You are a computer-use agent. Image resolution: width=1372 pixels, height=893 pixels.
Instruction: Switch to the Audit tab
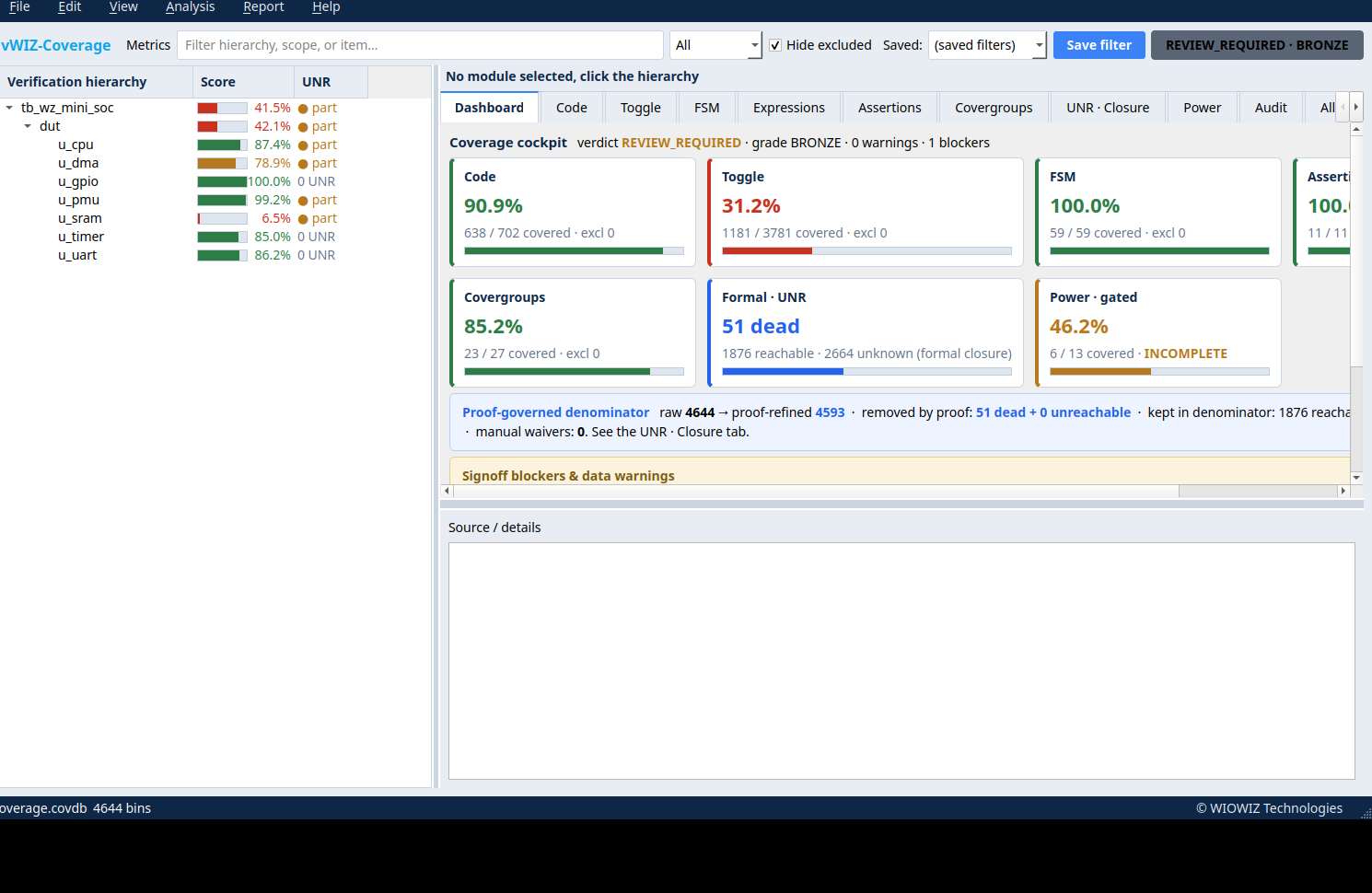point(1271,108)
